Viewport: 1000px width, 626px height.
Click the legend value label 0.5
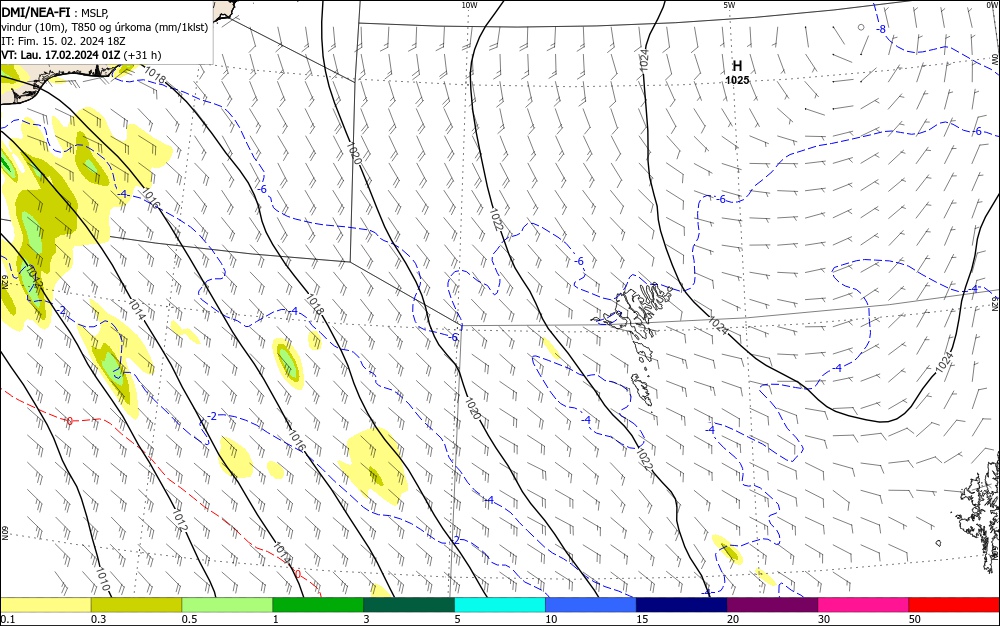pos(189,619)
